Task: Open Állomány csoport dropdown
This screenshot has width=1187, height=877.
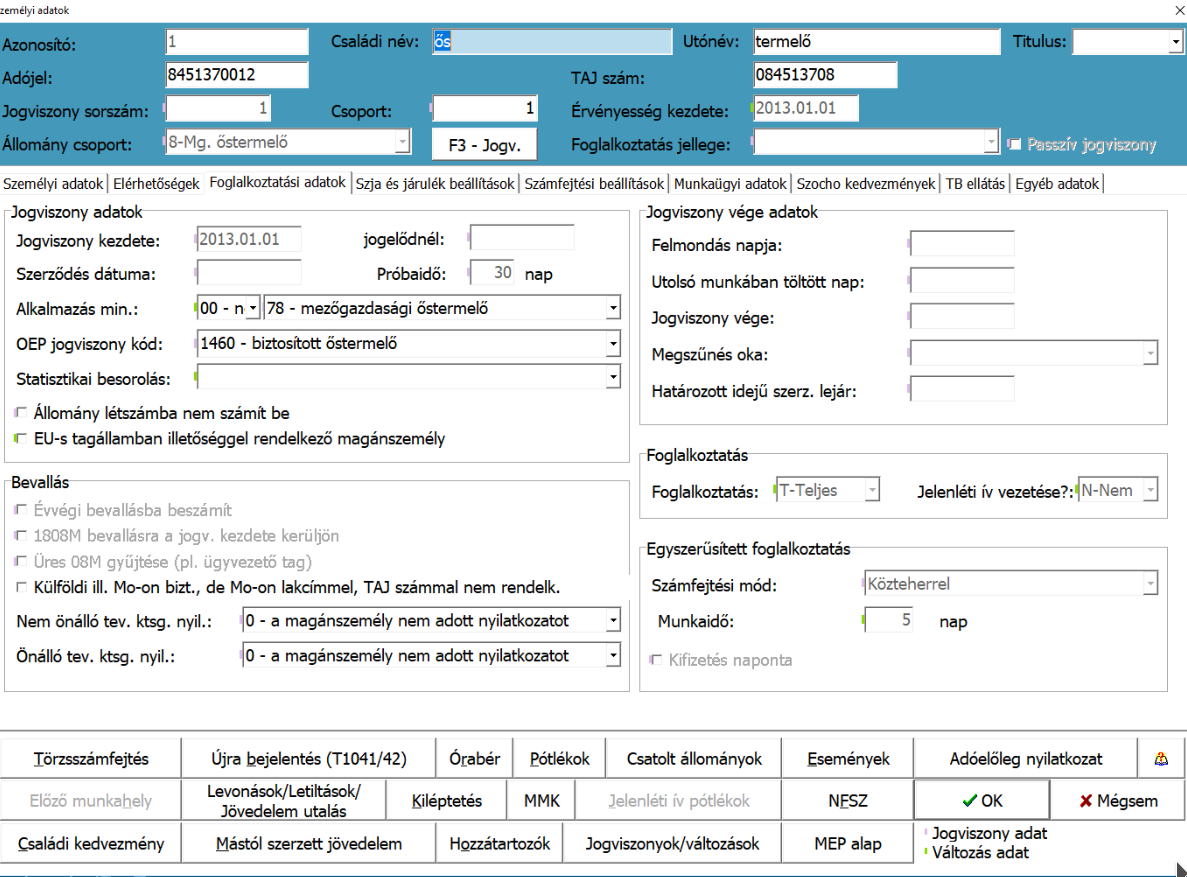Action: (x=403, y=142)
